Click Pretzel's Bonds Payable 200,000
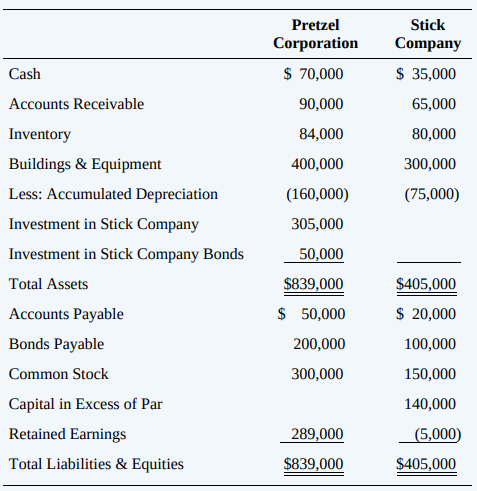Viewport: 477px width, 491px height. pyautogui.click(x=319, y=344)
